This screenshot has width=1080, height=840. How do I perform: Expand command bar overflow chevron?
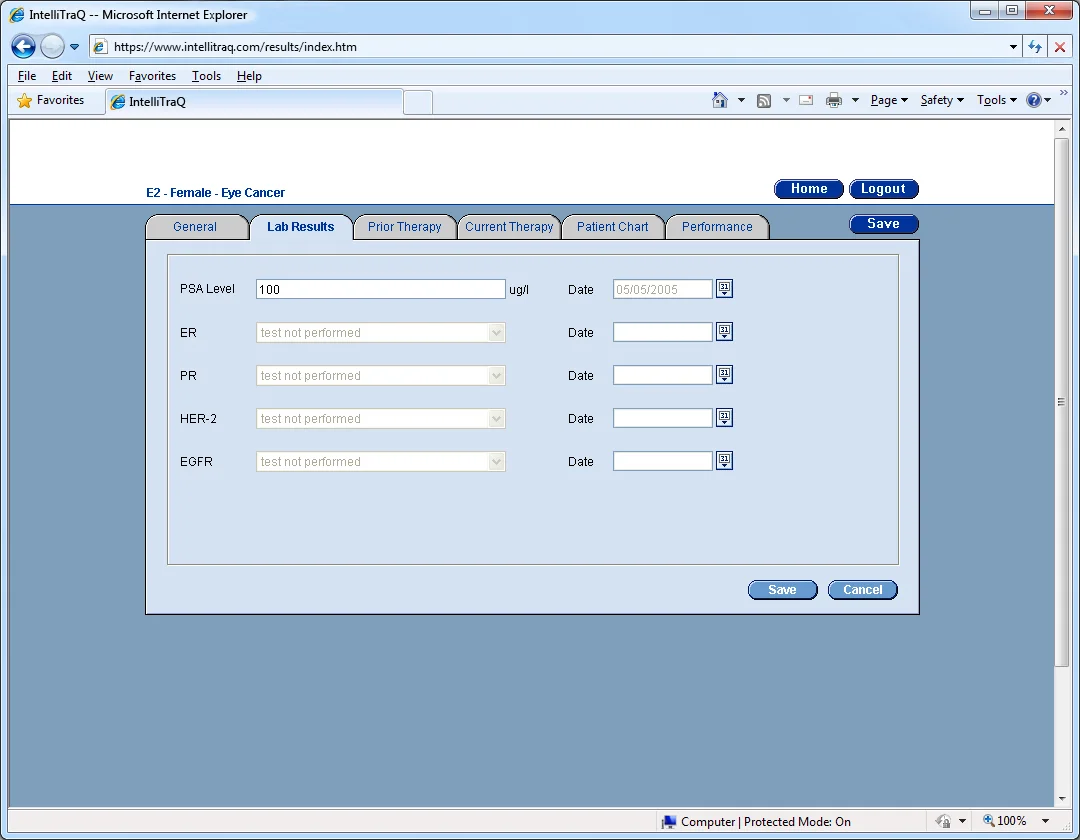(1063, 92)
